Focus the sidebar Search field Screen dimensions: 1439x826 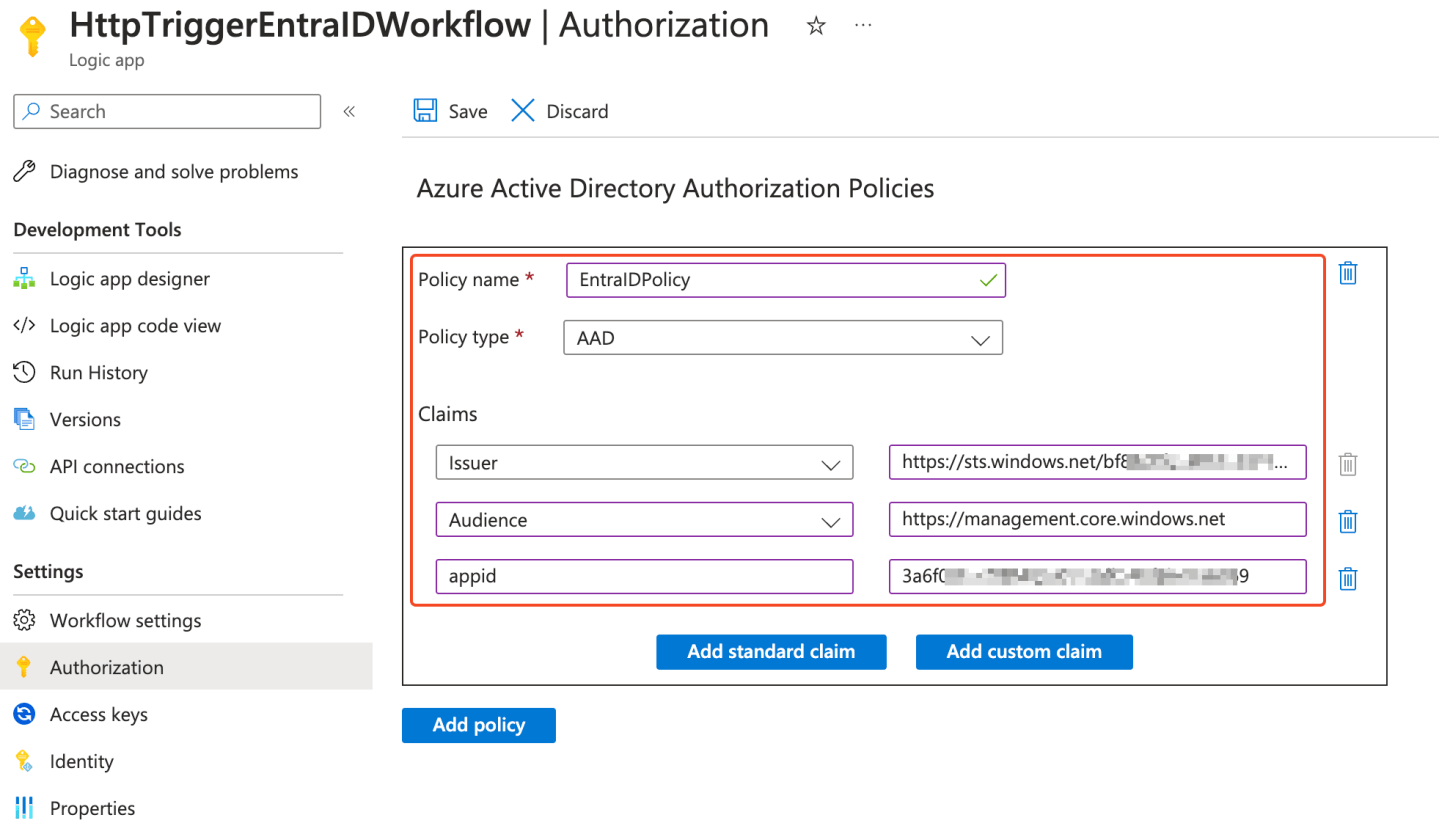click(x=167, y=111)
